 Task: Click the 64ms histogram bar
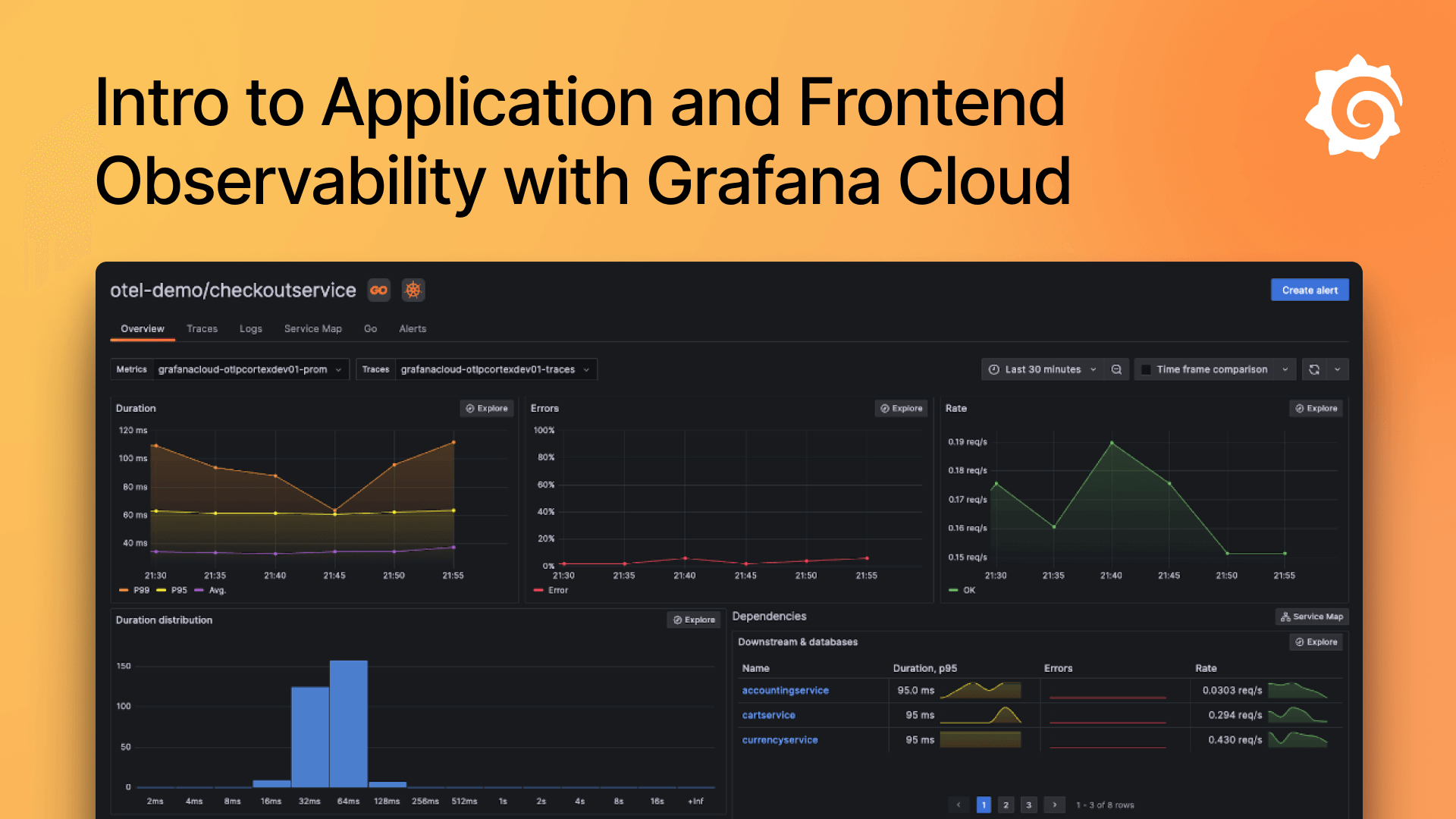click(x=349, y=724)
